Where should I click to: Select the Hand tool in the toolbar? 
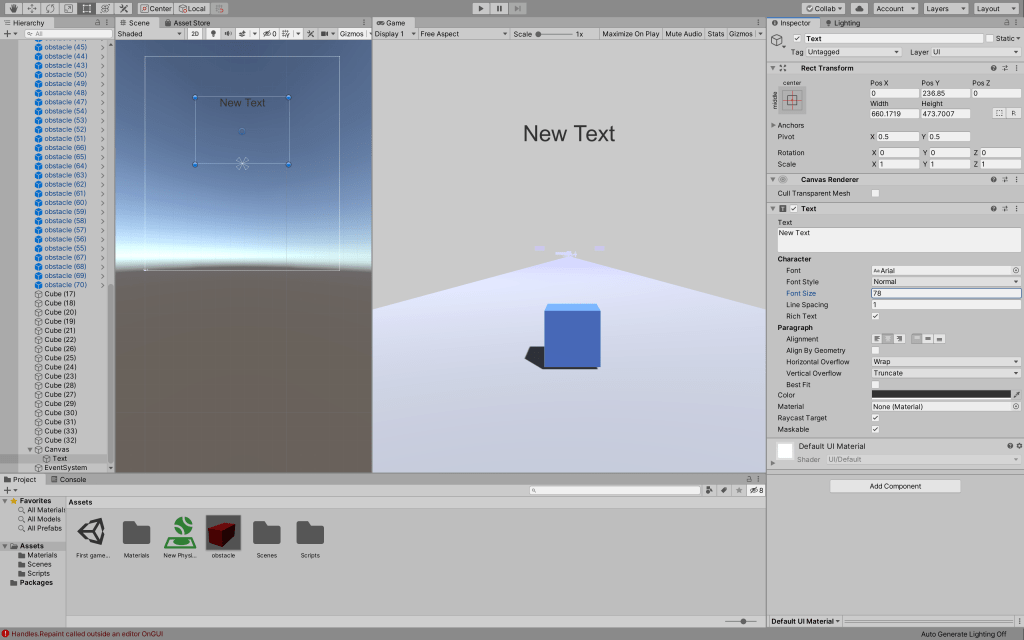point(13,8)
